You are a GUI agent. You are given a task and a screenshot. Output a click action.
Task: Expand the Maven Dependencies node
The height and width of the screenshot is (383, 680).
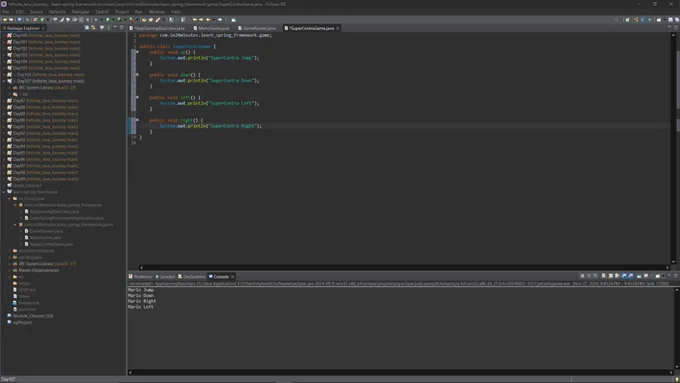(x=10, y=270)
